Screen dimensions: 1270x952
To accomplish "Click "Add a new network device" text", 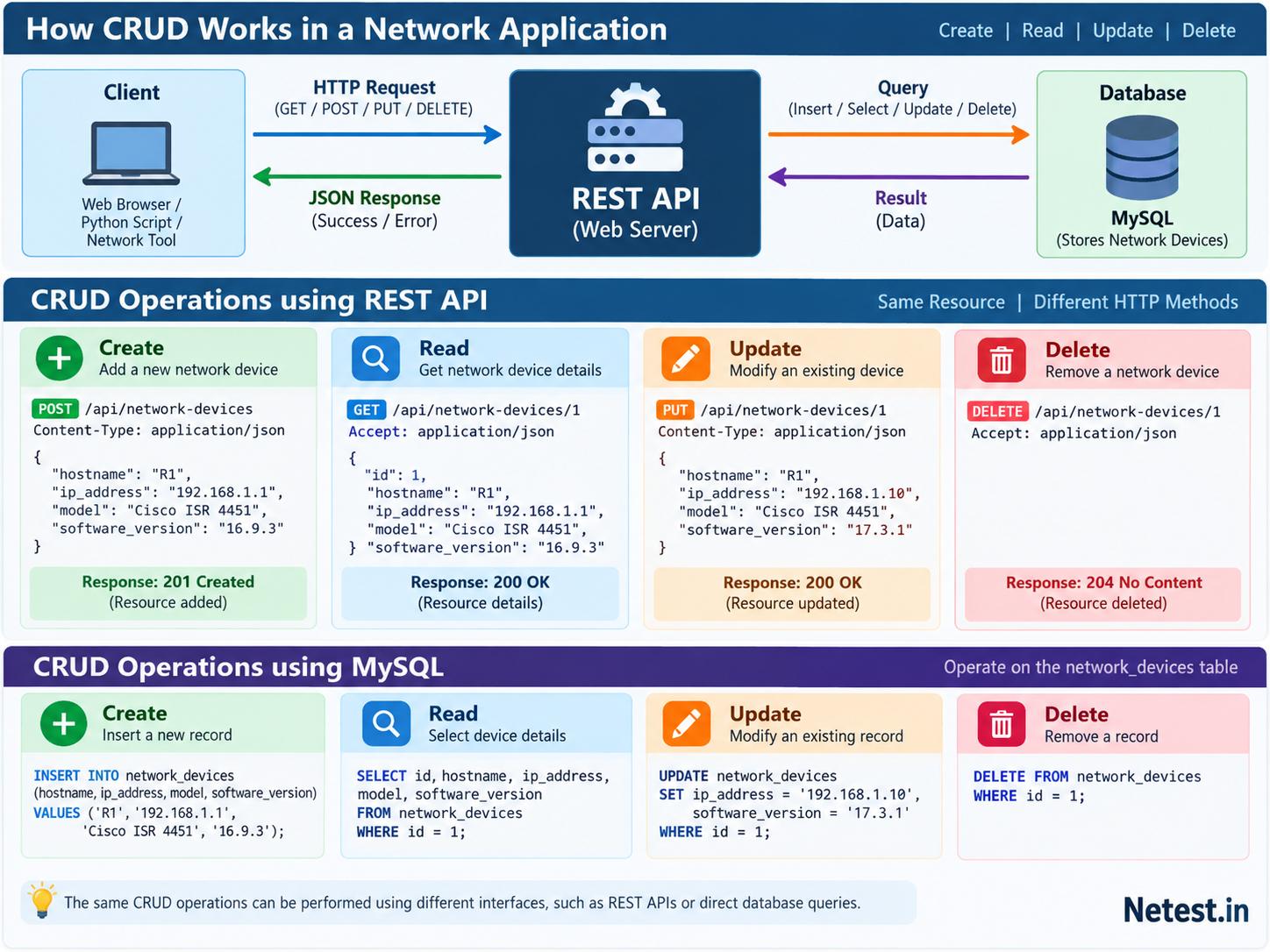I will click(x=189, y=370).
